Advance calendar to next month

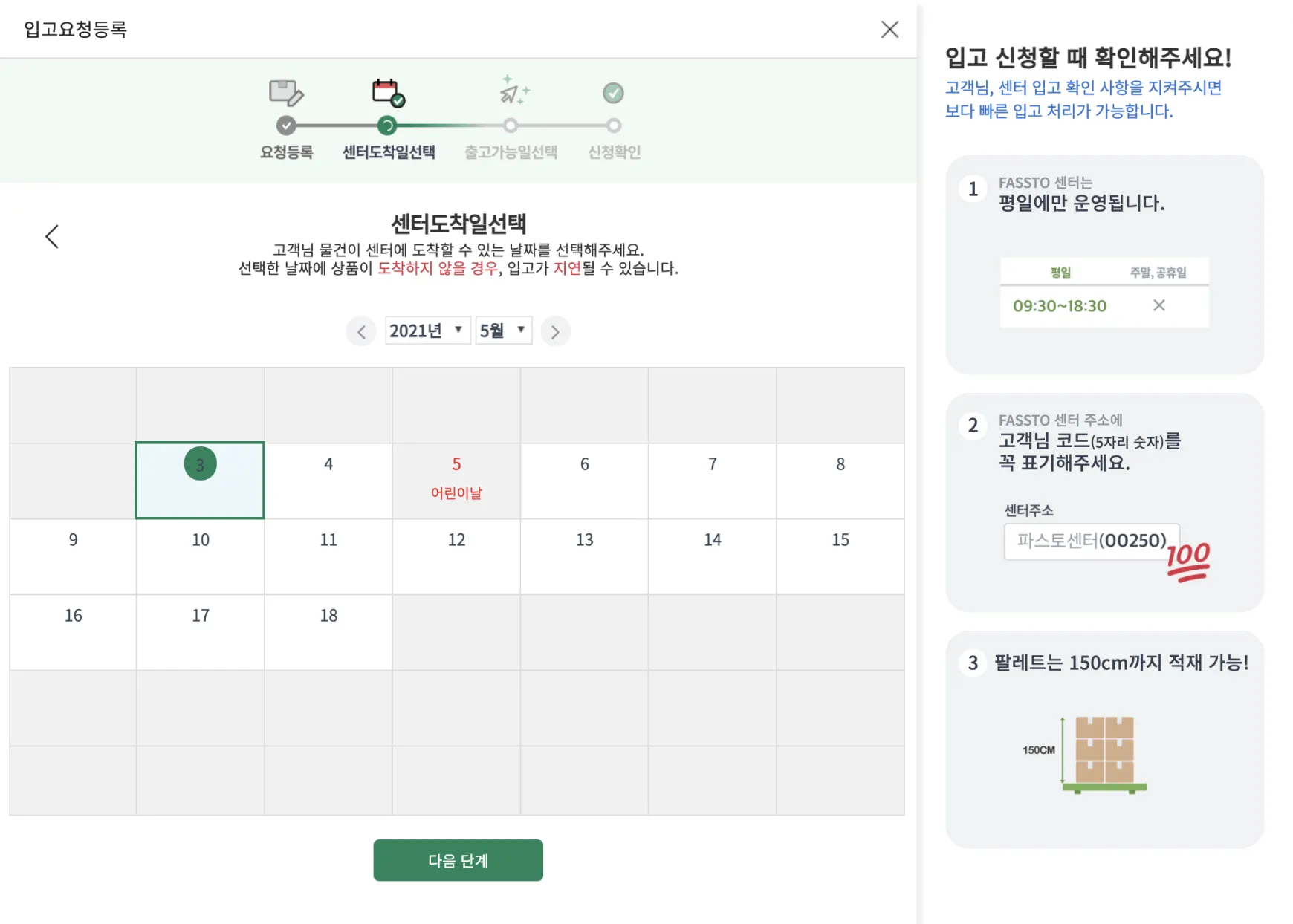coord(555,331)
